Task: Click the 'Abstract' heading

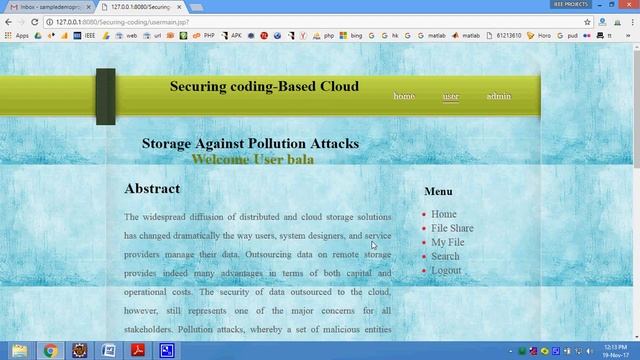Action: coord(152,189)
